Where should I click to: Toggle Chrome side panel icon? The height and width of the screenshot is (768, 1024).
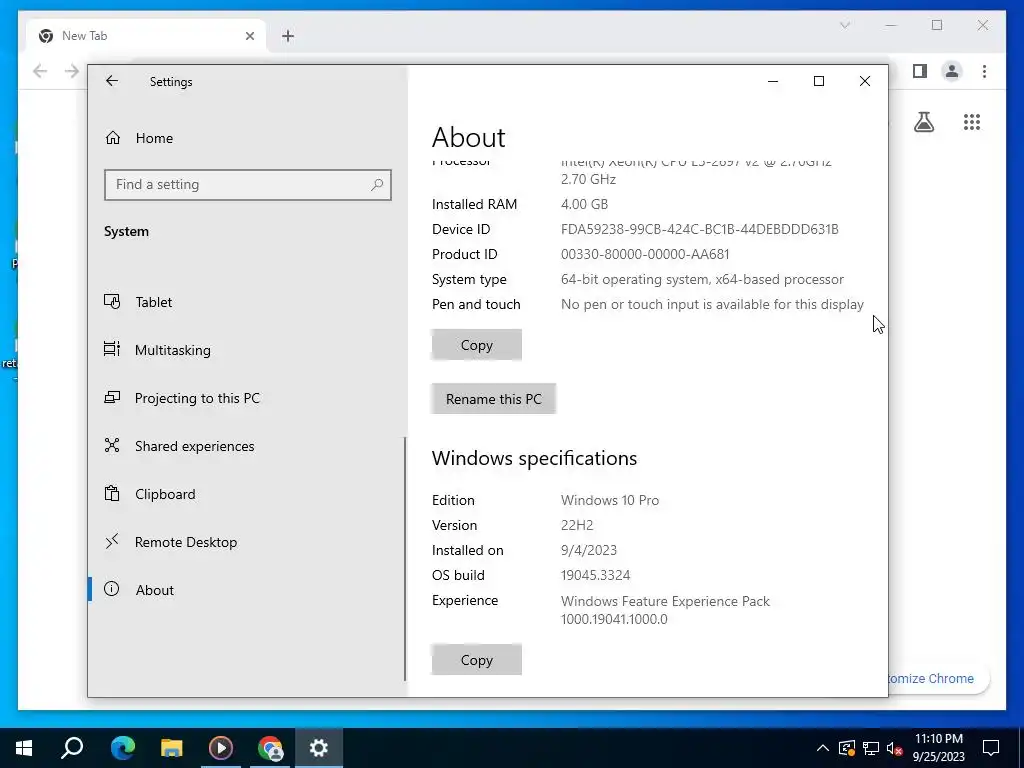coord(920,71)
